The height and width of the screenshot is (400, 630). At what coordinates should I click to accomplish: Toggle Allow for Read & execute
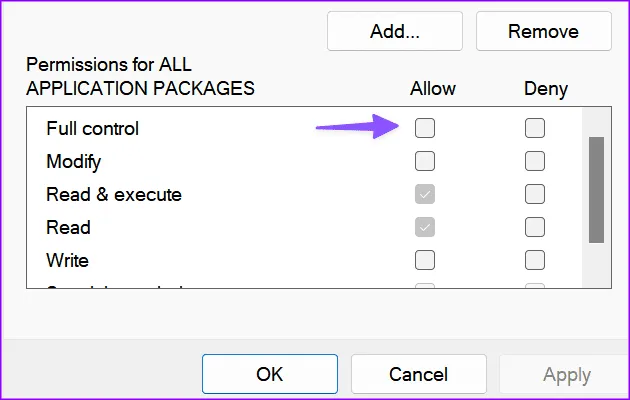[425, 194]
